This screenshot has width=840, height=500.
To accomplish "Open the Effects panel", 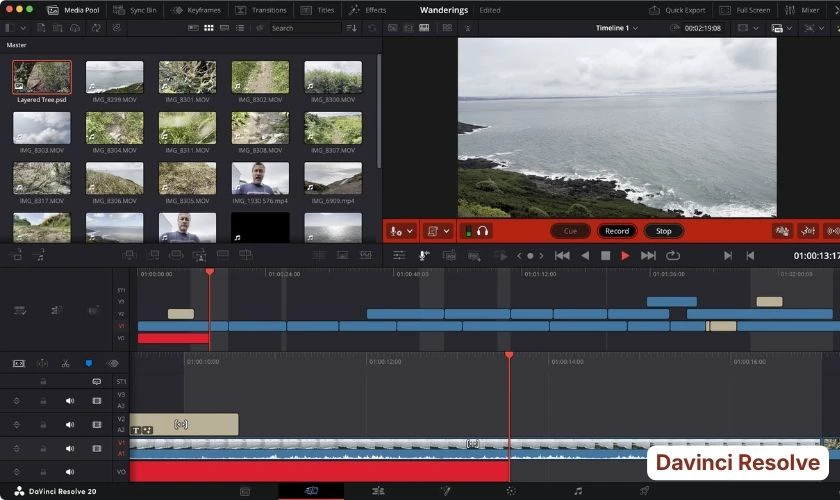I will point(368,10).
